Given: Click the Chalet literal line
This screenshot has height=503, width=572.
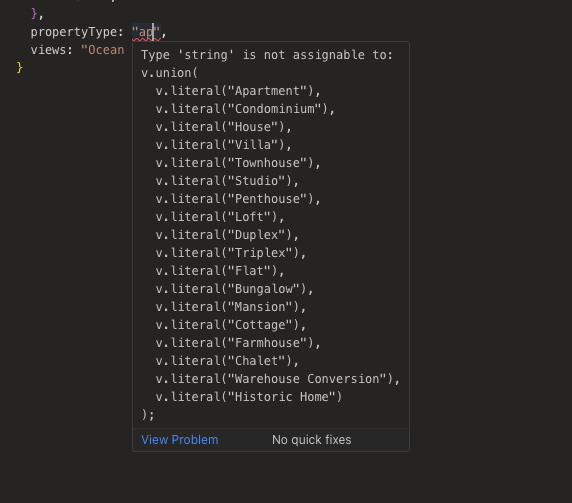Looking at the screenshot, I should [227, 361].
